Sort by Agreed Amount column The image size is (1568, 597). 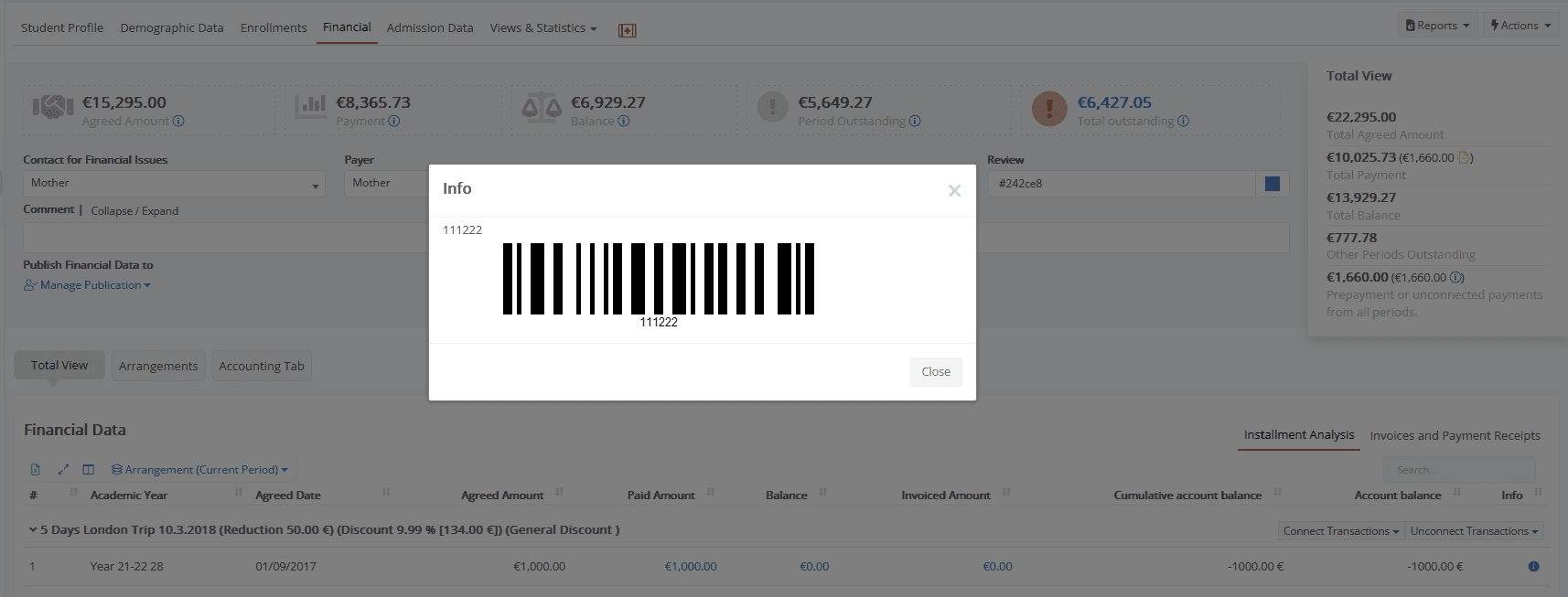point(502,495)
